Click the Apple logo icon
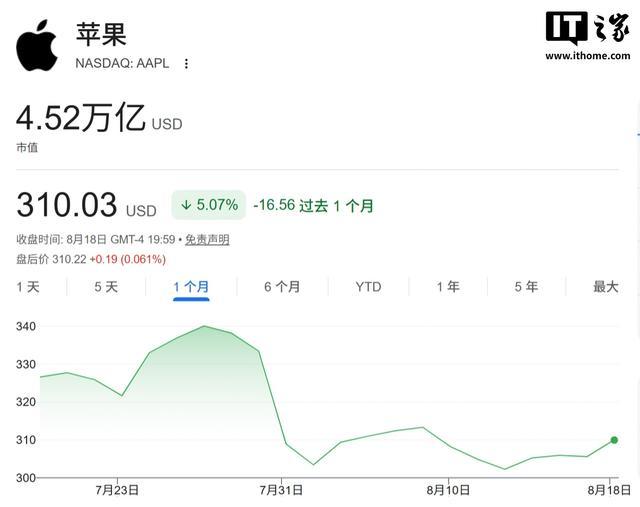640x507 pixels. 37,45
